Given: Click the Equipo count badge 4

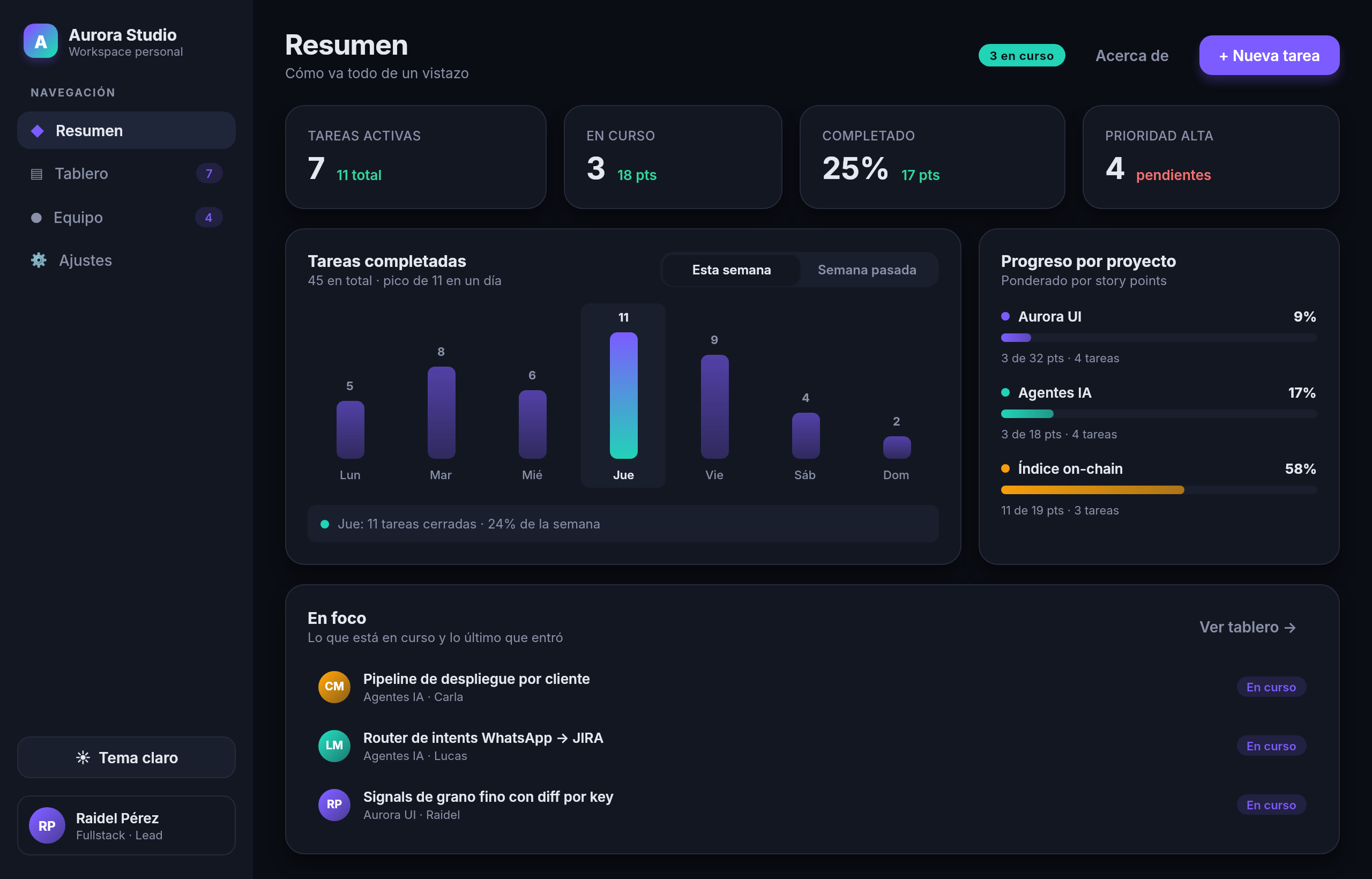Looking at the screenshot, I should [208, 218].
